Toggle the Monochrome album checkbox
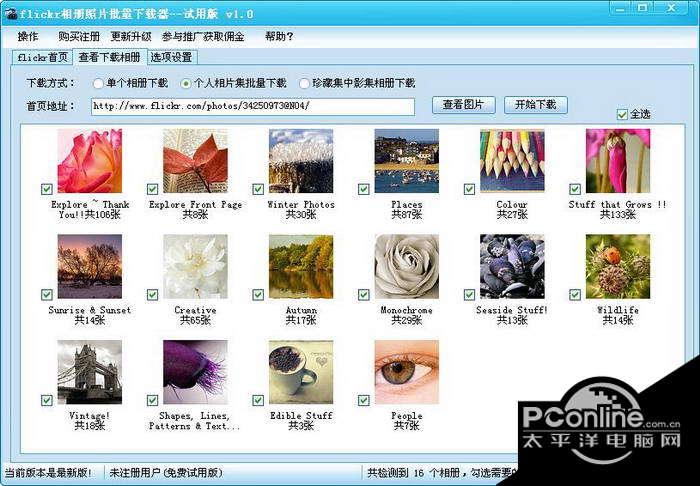The image size is (700, 486). [364, 295]
